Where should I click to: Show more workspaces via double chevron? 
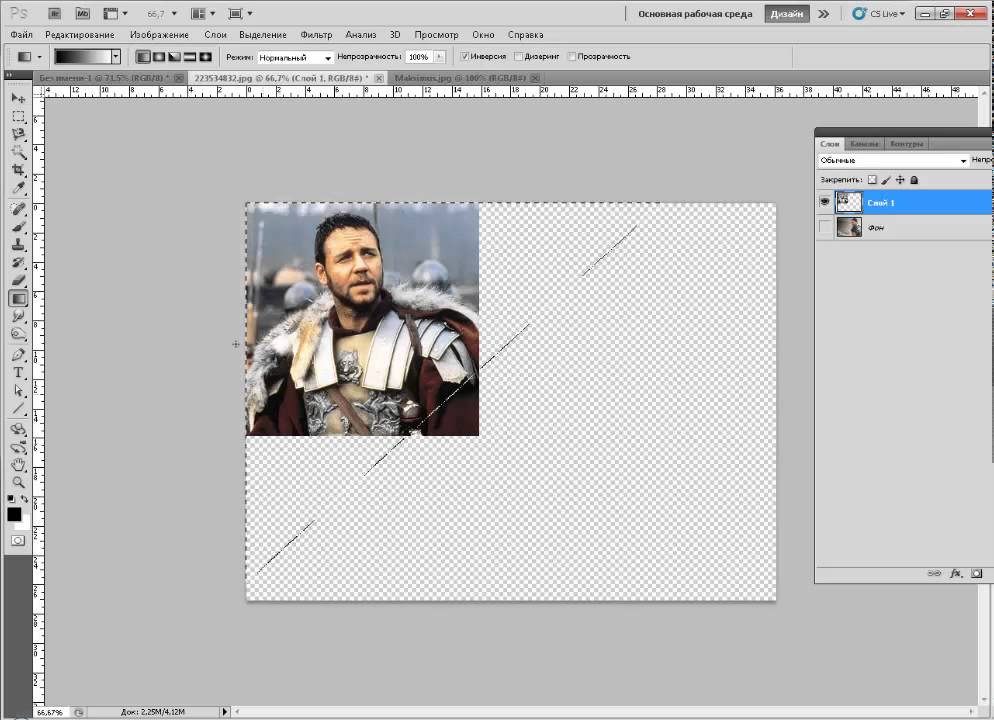pos(823,13)
